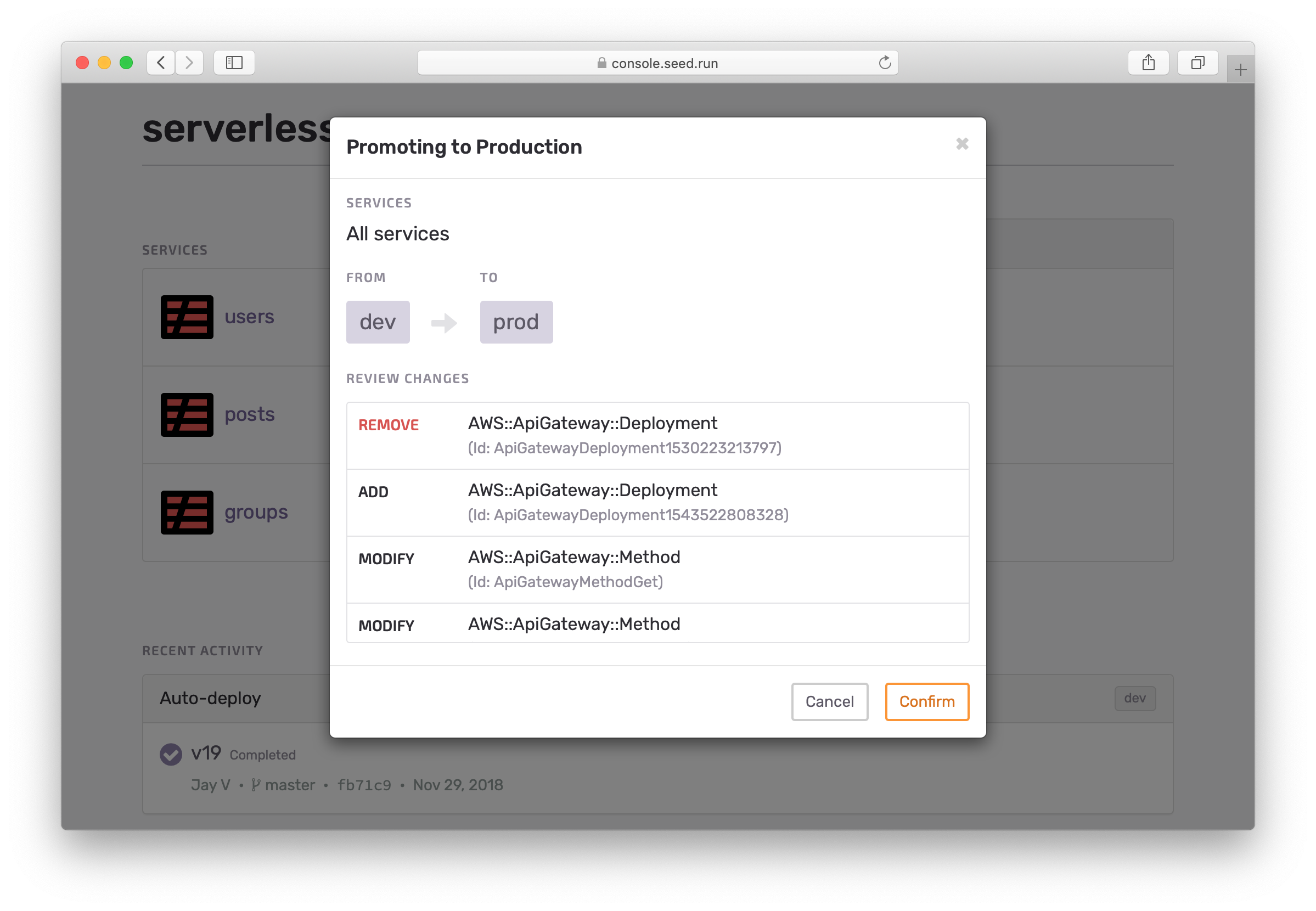Open the Share menu
This screenshot has width=1316, height=911.
tap(1148, 63)
